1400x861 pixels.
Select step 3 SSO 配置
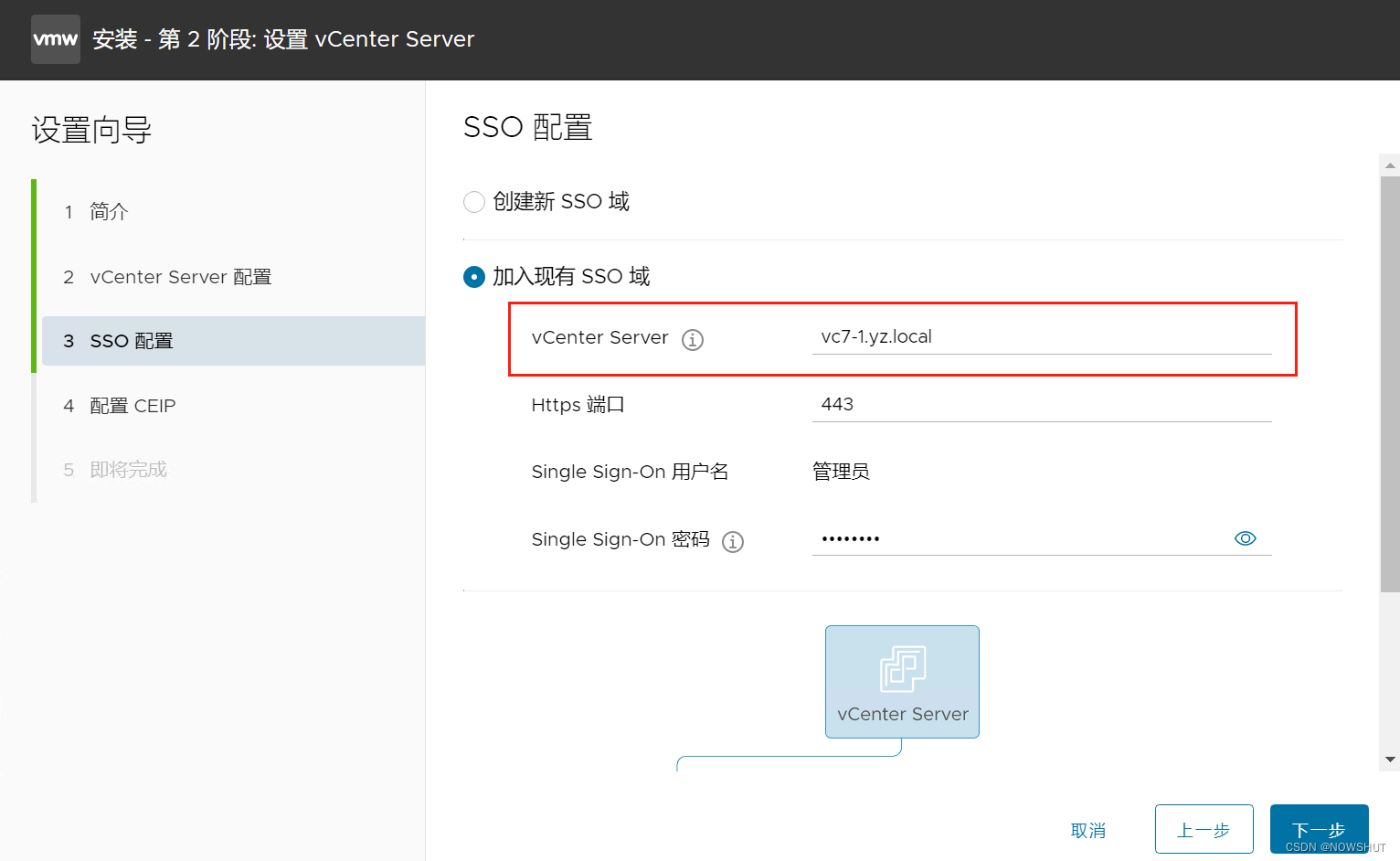click(x=233, y=341)
